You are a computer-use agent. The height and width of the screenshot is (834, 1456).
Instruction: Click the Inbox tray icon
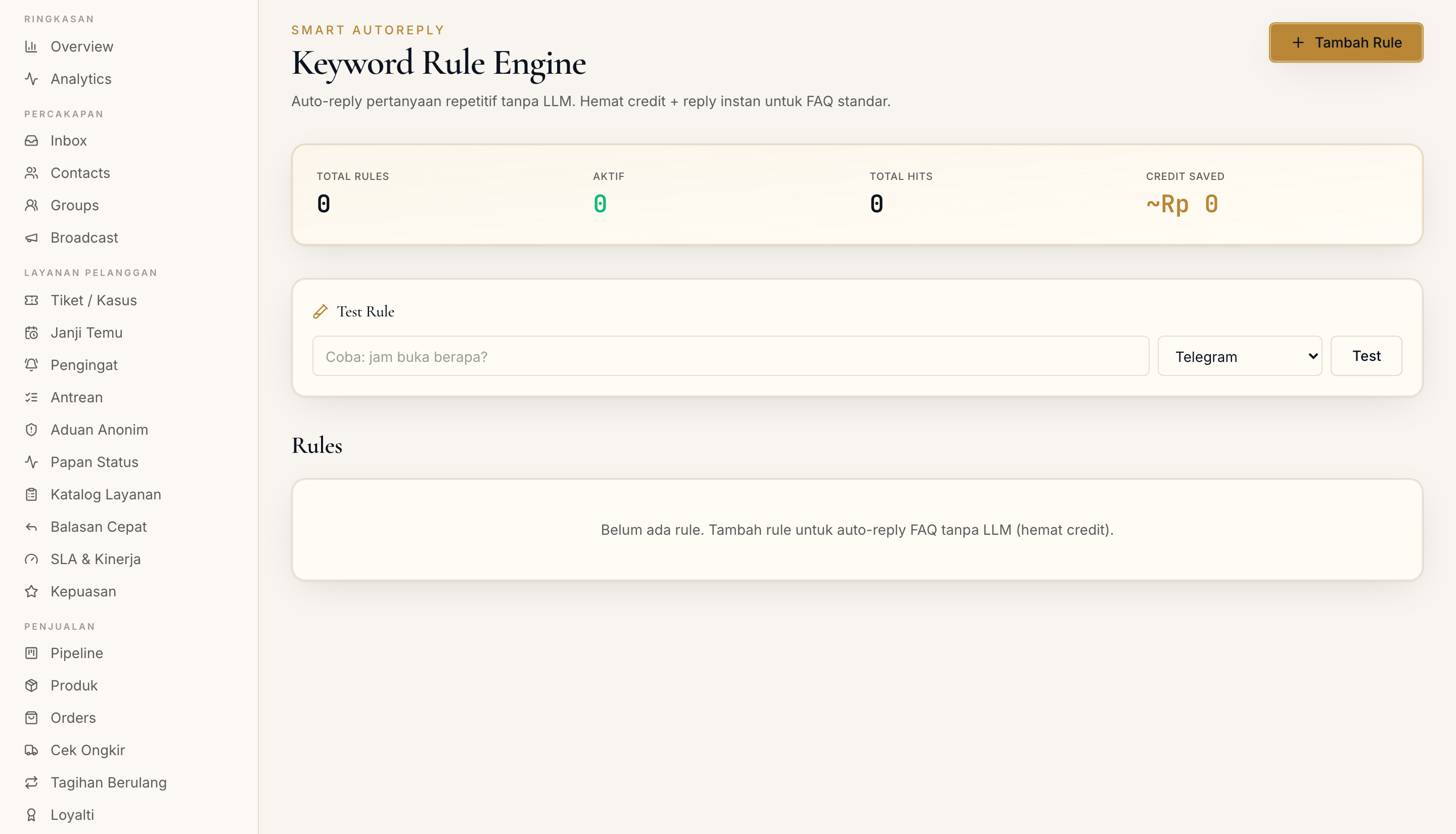pyautogui.click(x=31, y=141)
